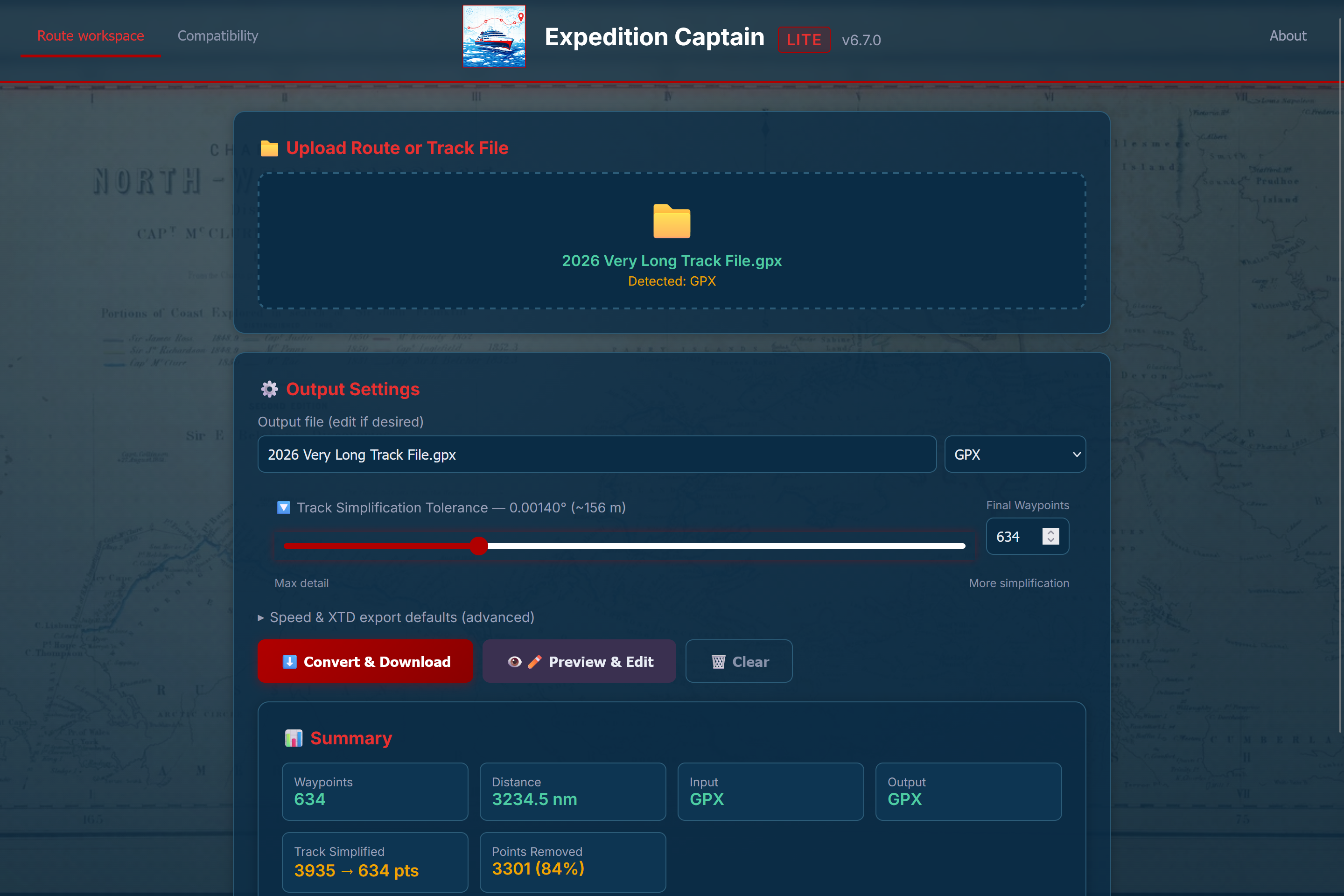This screenshot has height=896, width=1344.
Task: Click the uploaded file name 2026 Very Long Track File.gpx
Action: tap(672, 260)
